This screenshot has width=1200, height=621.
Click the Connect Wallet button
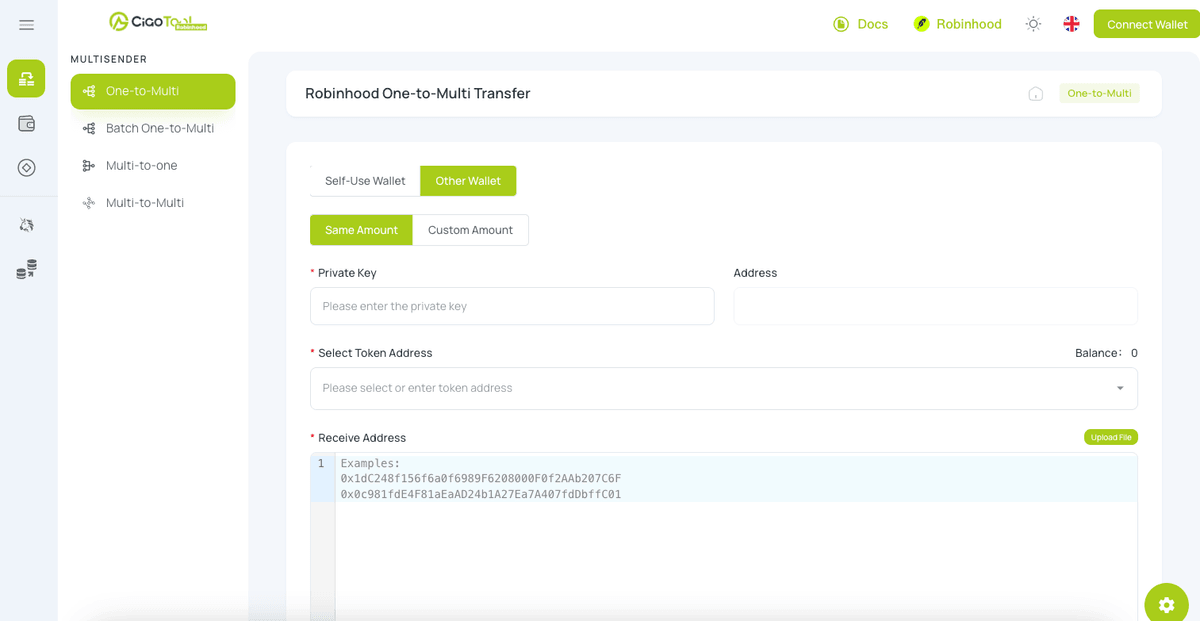(1147, 24)
